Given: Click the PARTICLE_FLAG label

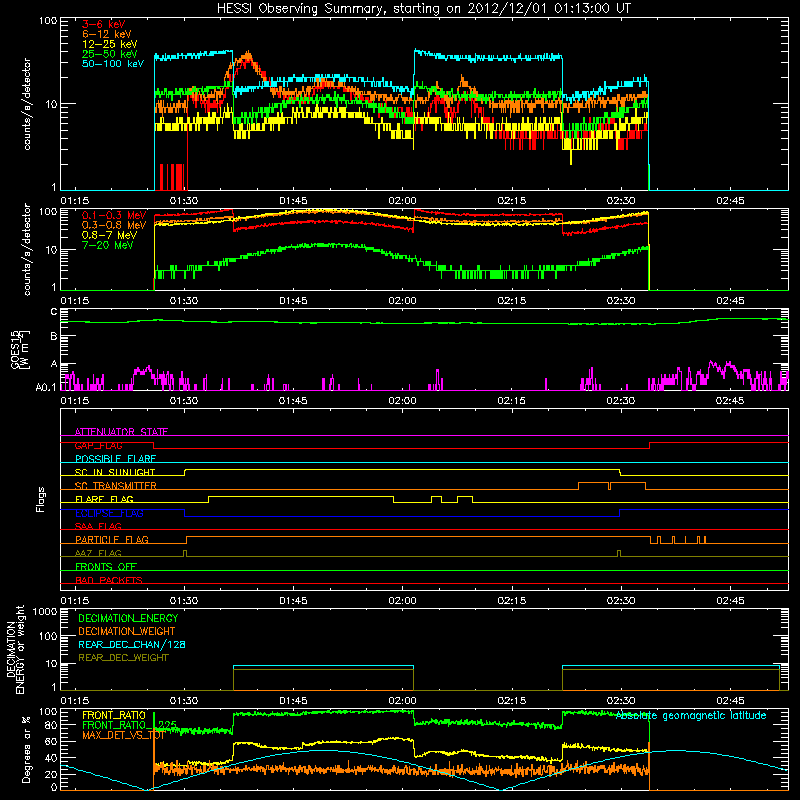Looking at the screenshot, I should pyautogui.click(x=112, y=539).
